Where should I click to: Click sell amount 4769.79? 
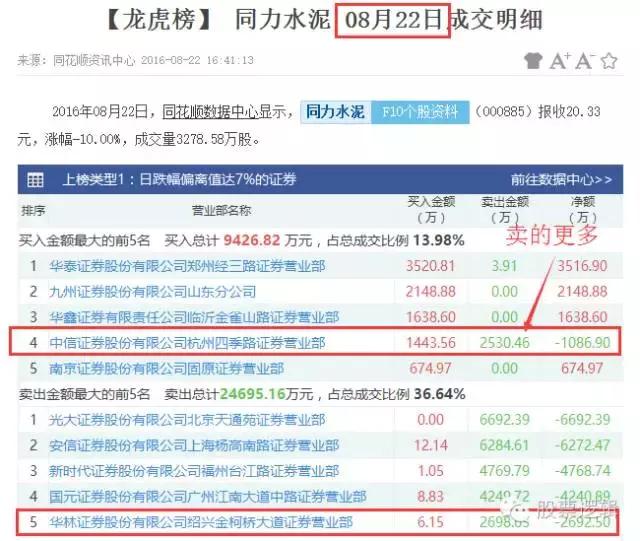pyautogui.click(x=504, y=471)
